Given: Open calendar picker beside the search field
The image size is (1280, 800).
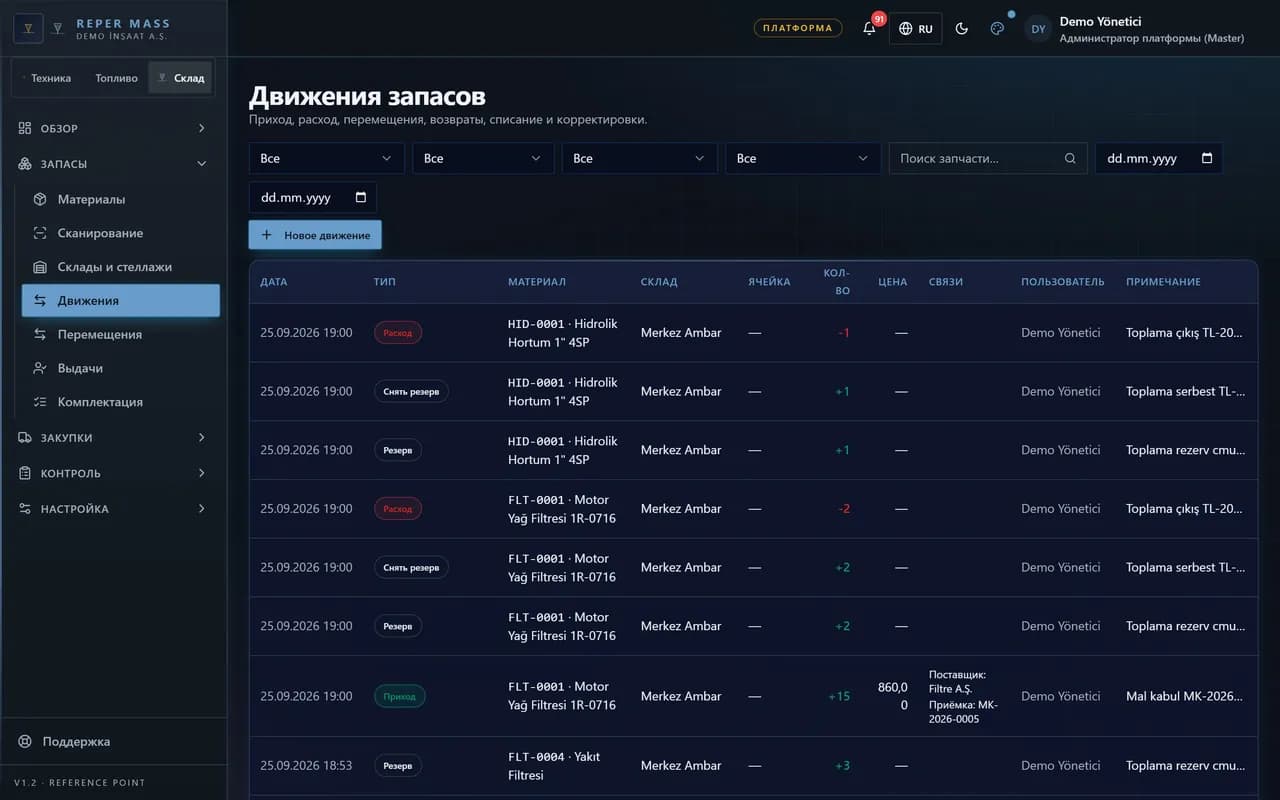Looking at the screenshot, I should pyautogui.click(x=1207, y=158).
